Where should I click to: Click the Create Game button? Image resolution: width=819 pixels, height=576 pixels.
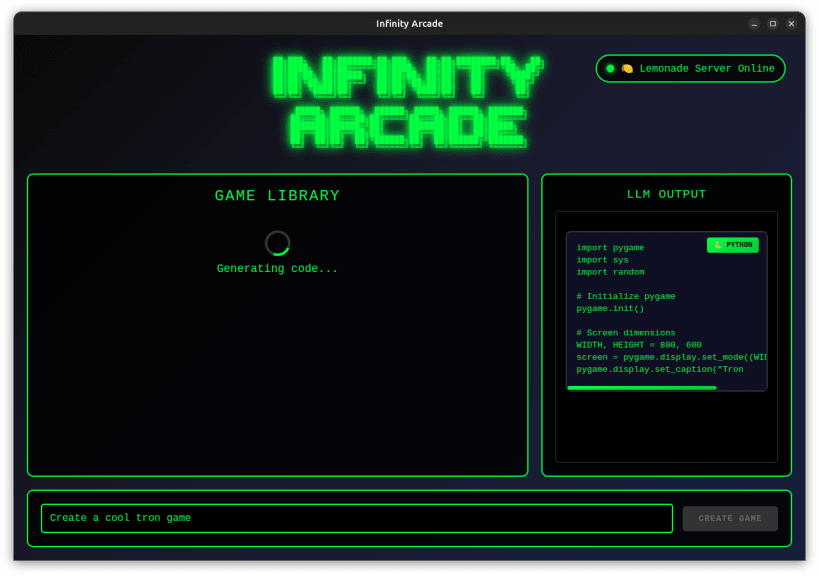click(730, 518)
